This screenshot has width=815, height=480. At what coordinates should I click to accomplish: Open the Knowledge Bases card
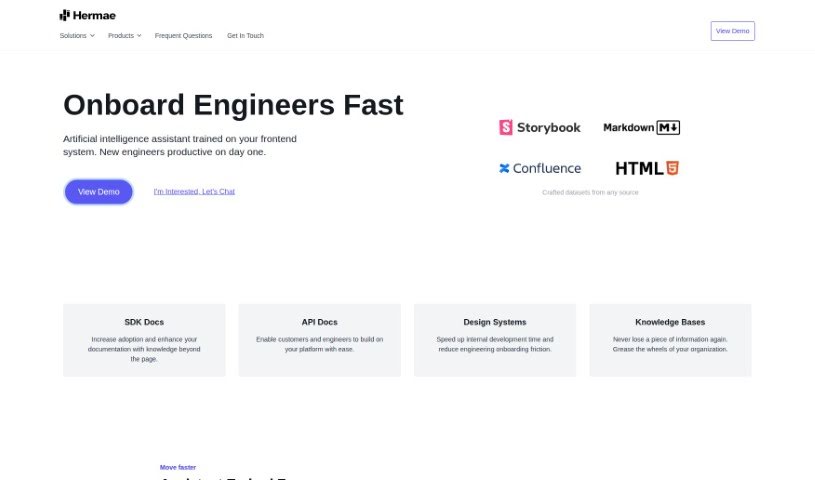(x=670, y=340)
